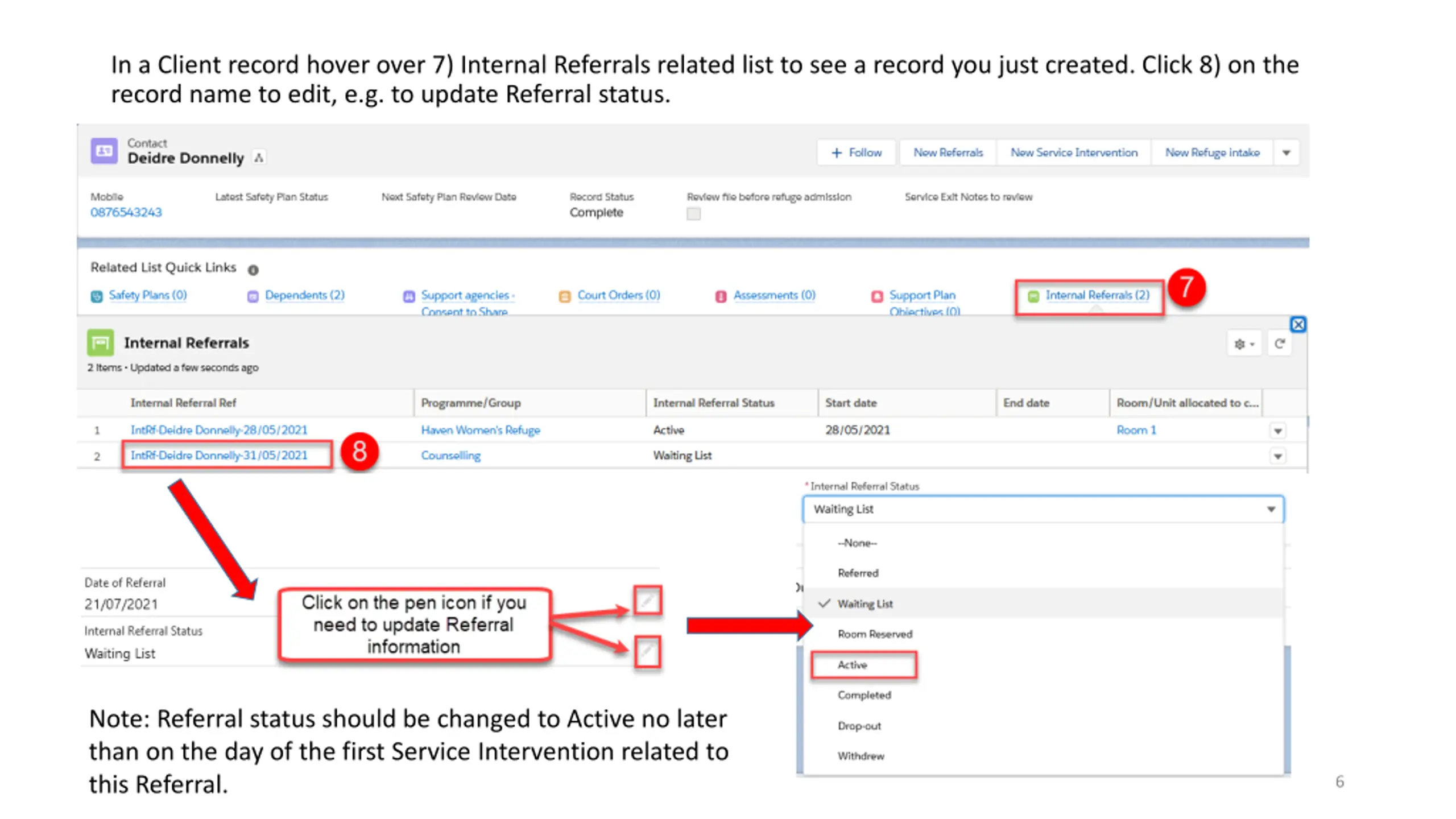Edit Internal Referral Status with pen icon
This screenshot has width=1456, height=819.
647,651
